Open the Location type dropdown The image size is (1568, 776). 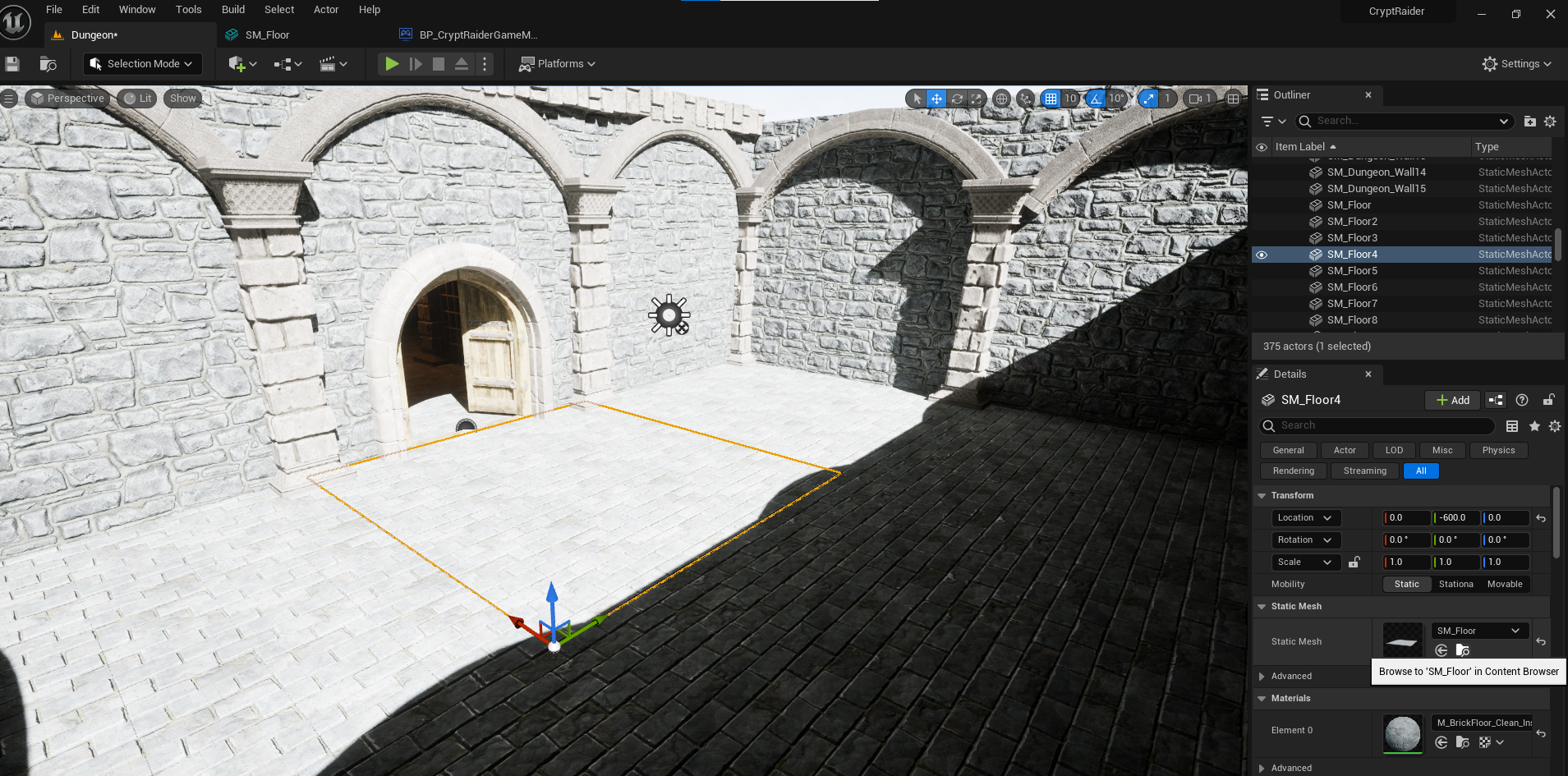(x=1305, y=518)
